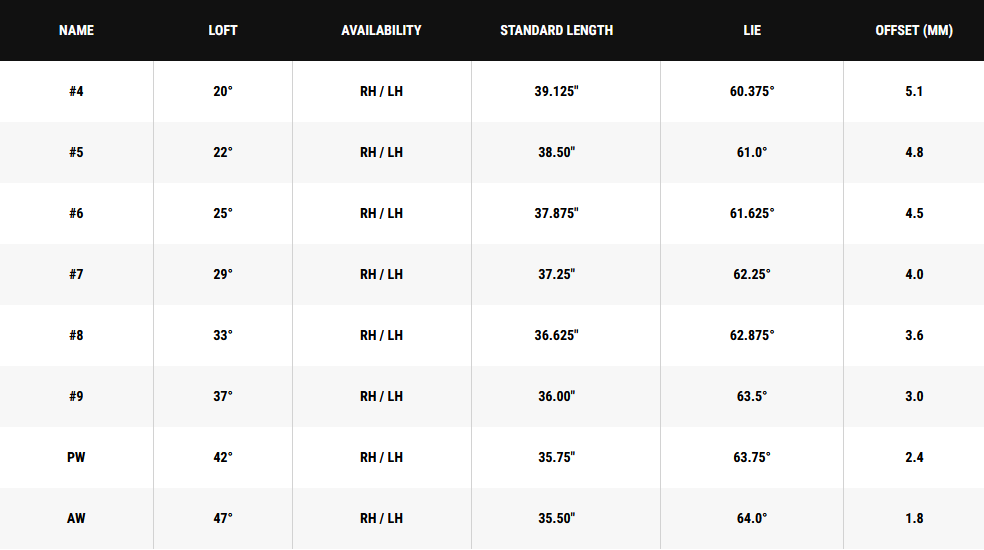The width and height of the screenshot is (984, 550).
Task: Click the 20° loft value
Action: click(x=223, y=91)
